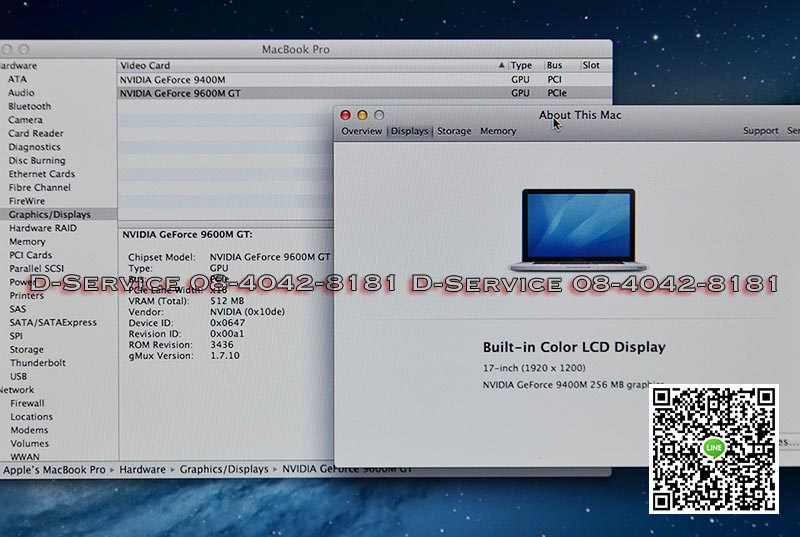Click the MacBook laptop image
This screenshot has height=537, width=800.
tap(578, 229)
